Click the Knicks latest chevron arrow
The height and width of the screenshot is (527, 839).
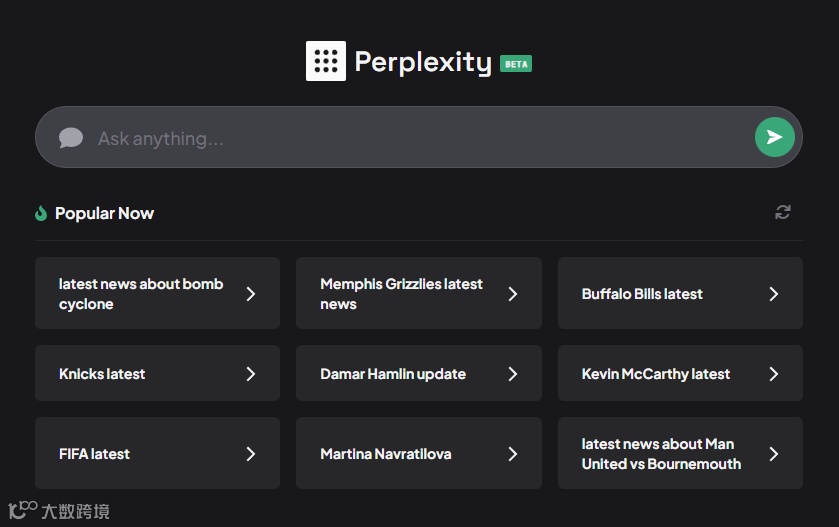[x=251, y=374]
